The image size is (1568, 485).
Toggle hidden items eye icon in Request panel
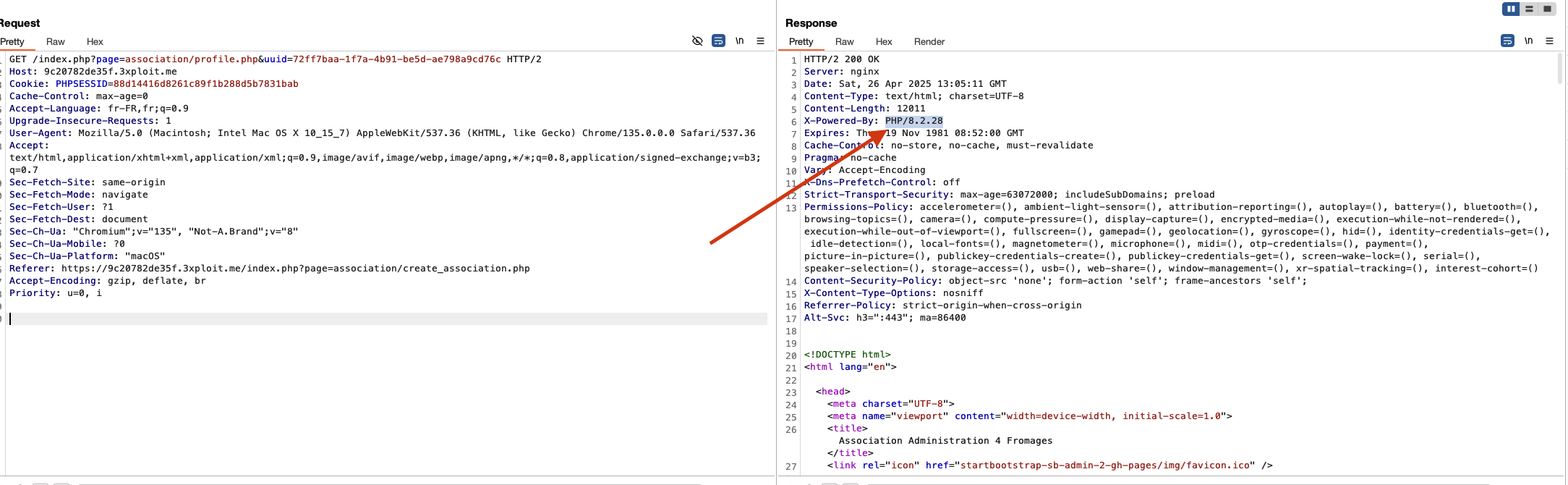point(697,41)
